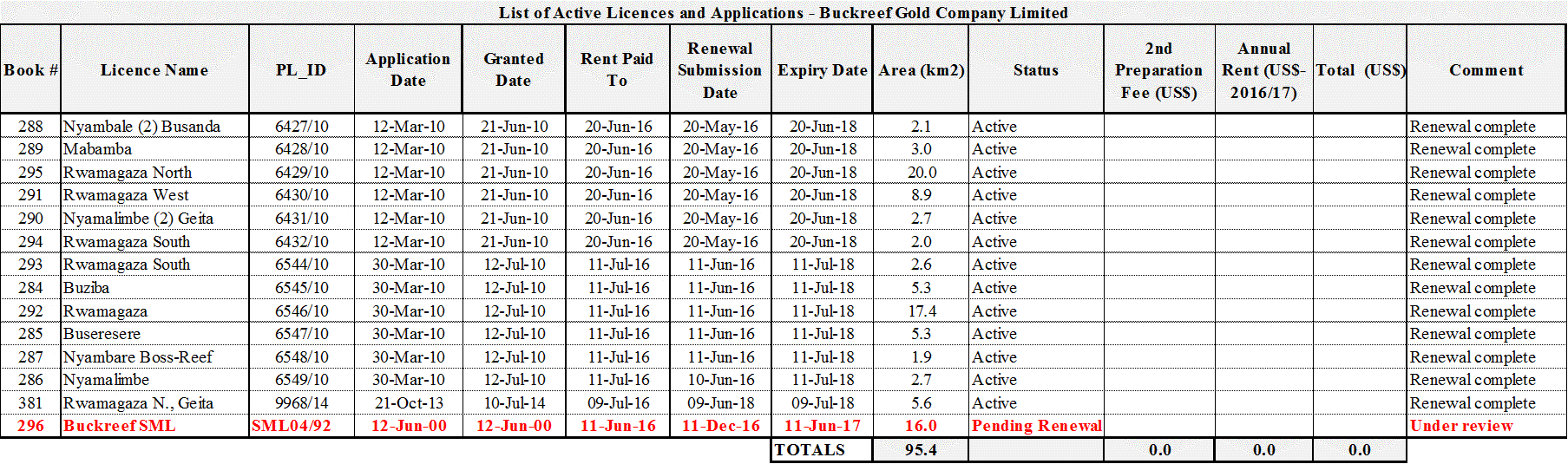Select application date '21-Oct-13'
This screenshot has height=464, width=1568.
409,403
